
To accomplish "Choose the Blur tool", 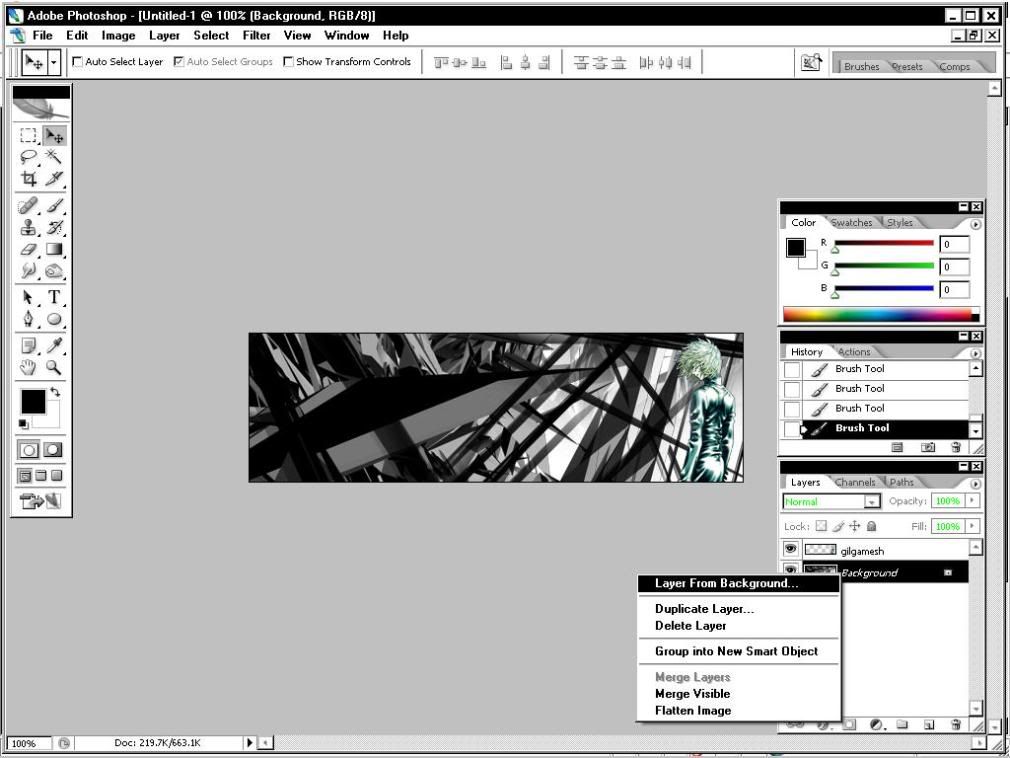I will click(28, 270).
